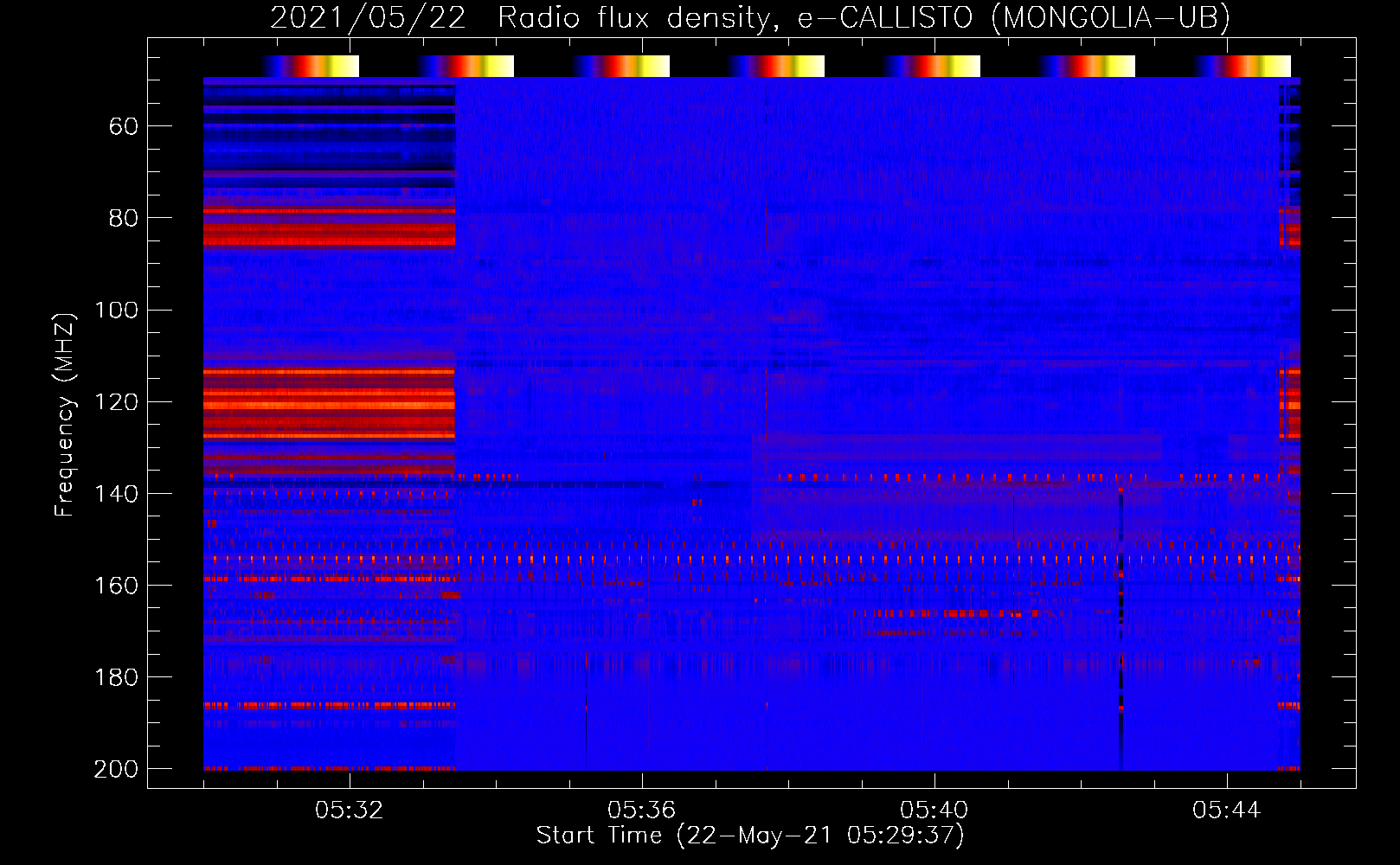The height and width of the screenshot is (865, 1400).
Task: Click the 200 frequency tick label
Action: pyautogui.click(x=116, y=768)
